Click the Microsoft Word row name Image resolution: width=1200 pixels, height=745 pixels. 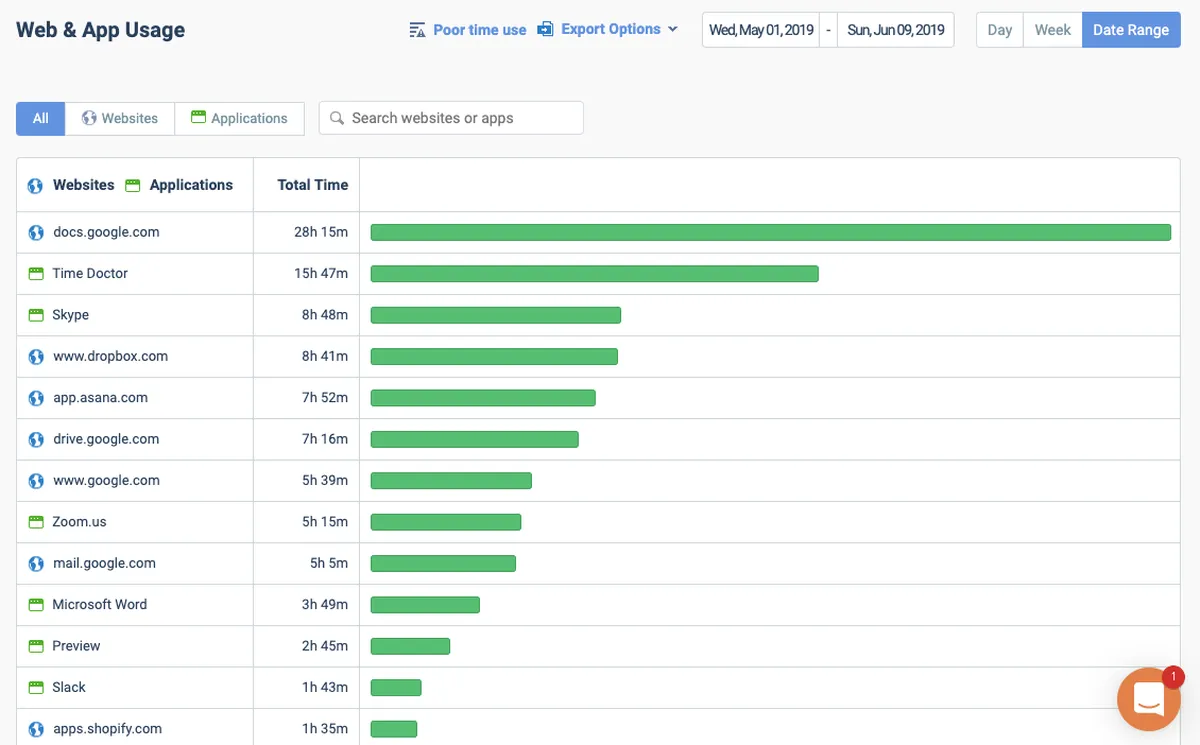pyautogui.click(x=100, y=604)
